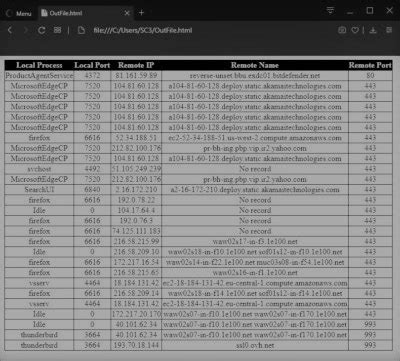Select remote IP 52.34.188.51
This screenshot has height=361, width=400.
point(136,138)
